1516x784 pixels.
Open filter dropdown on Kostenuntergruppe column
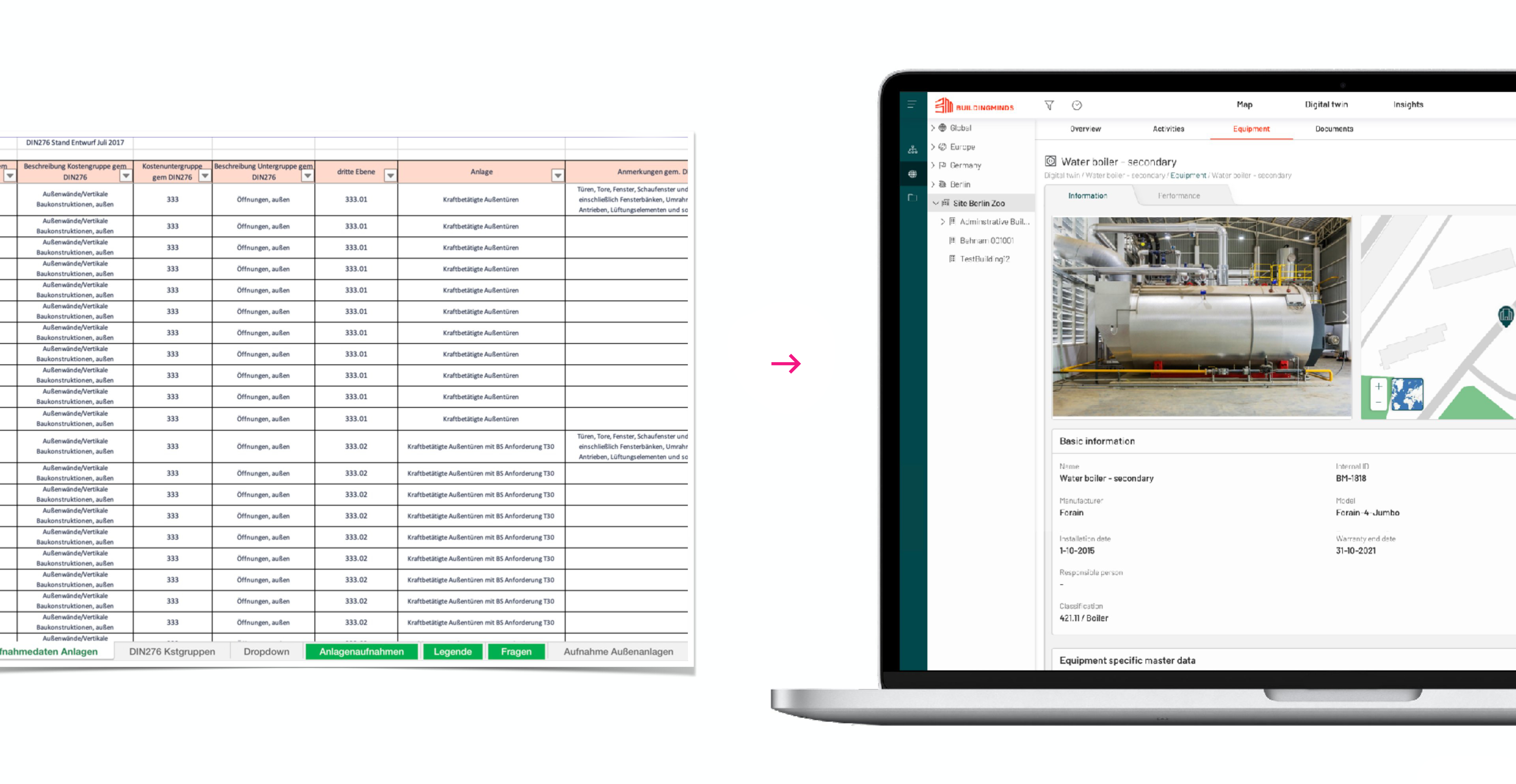[205, 176]
